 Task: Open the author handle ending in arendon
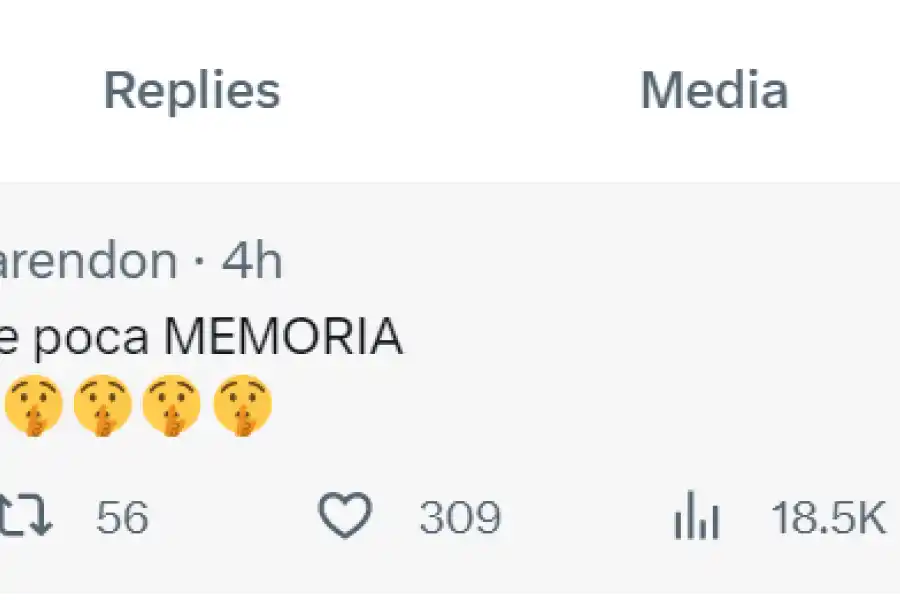88,262
